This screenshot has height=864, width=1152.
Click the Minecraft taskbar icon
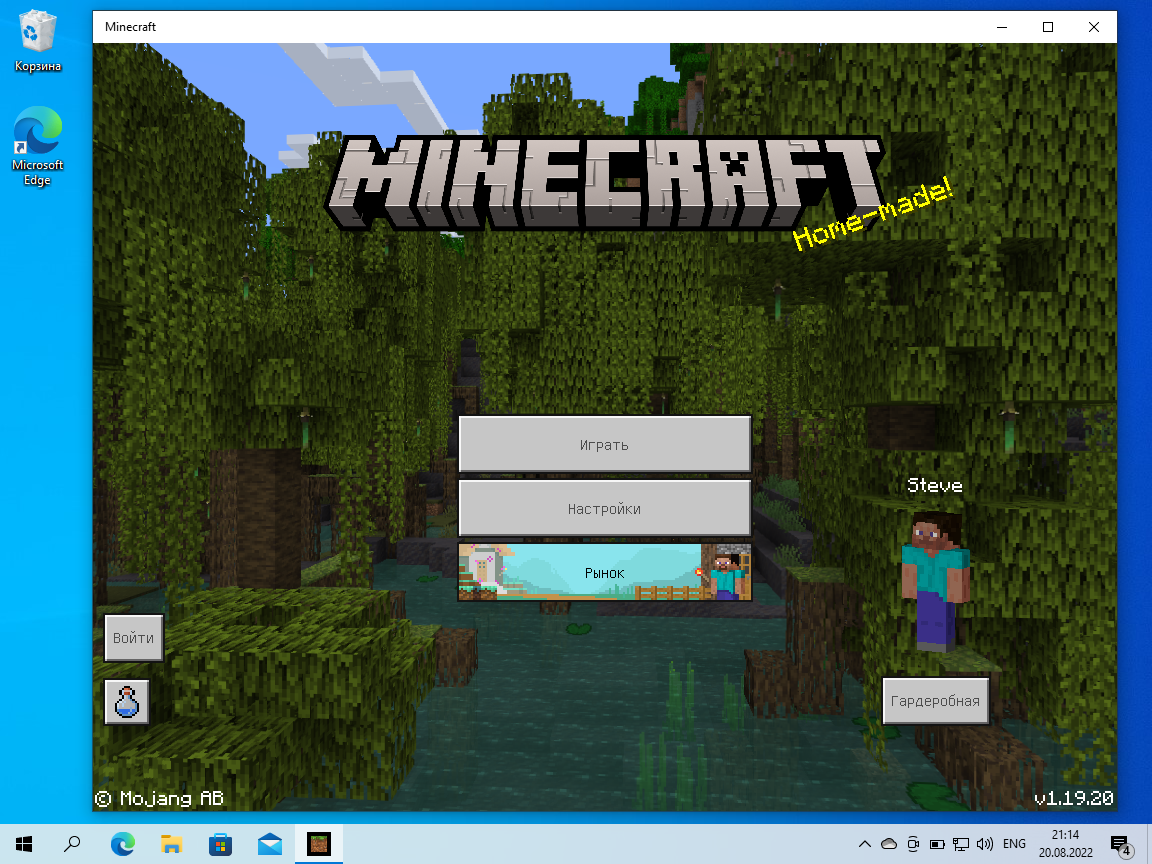click(x=319, y=843)
